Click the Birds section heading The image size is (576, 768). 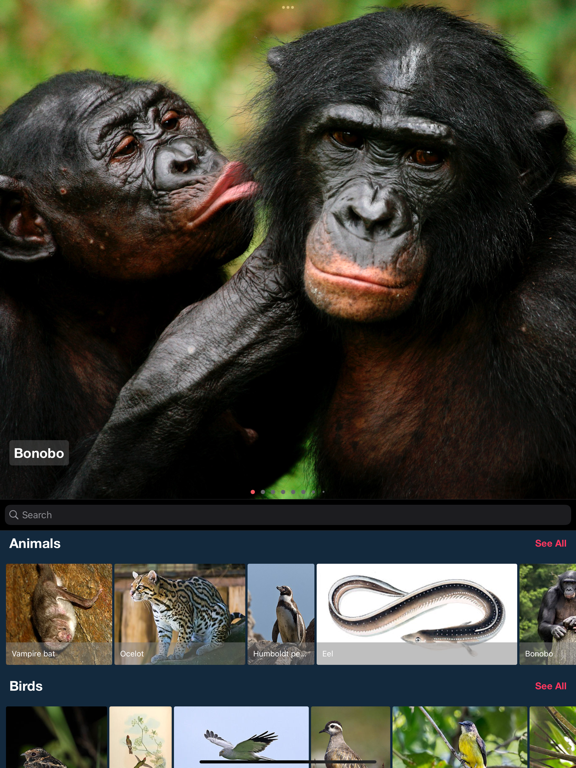pyautogui.click(x=26, y=686)
